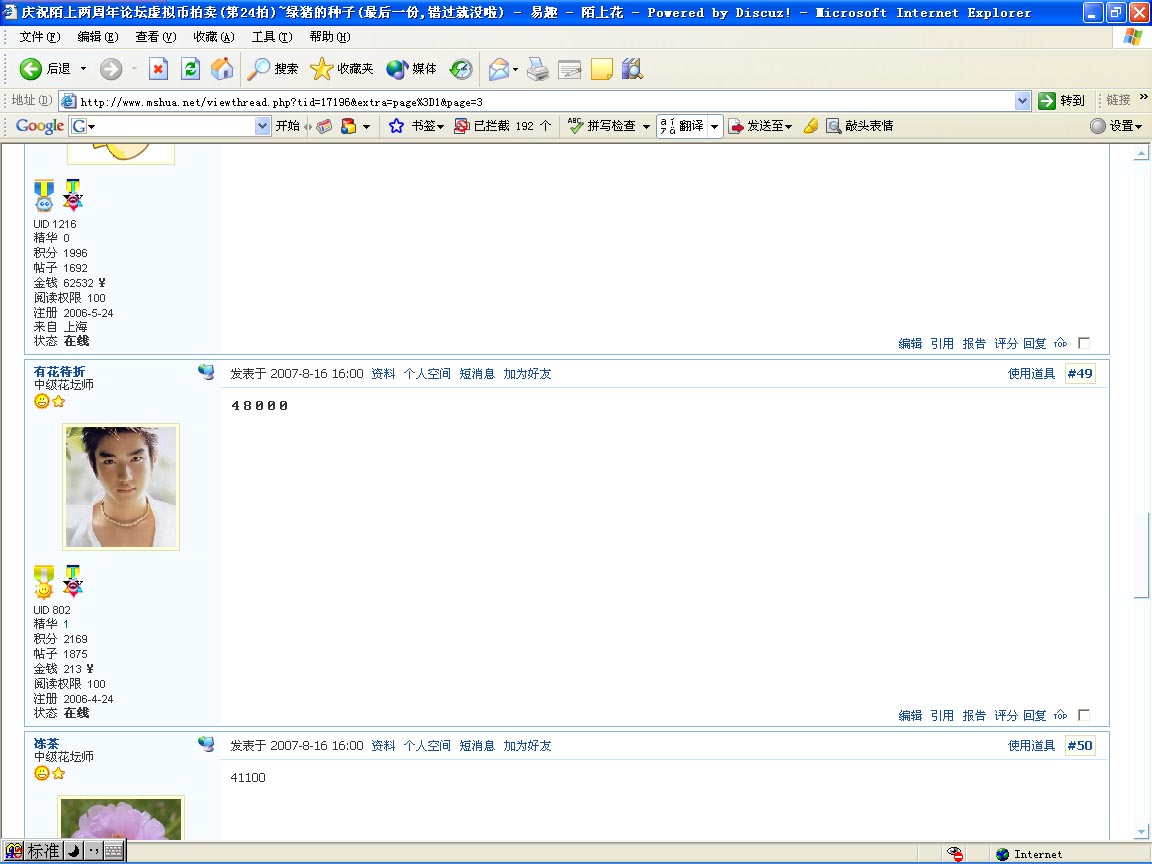Open the Mail icon in toolbar
This screenshot has height=864, width=1152.
point(499,69)
